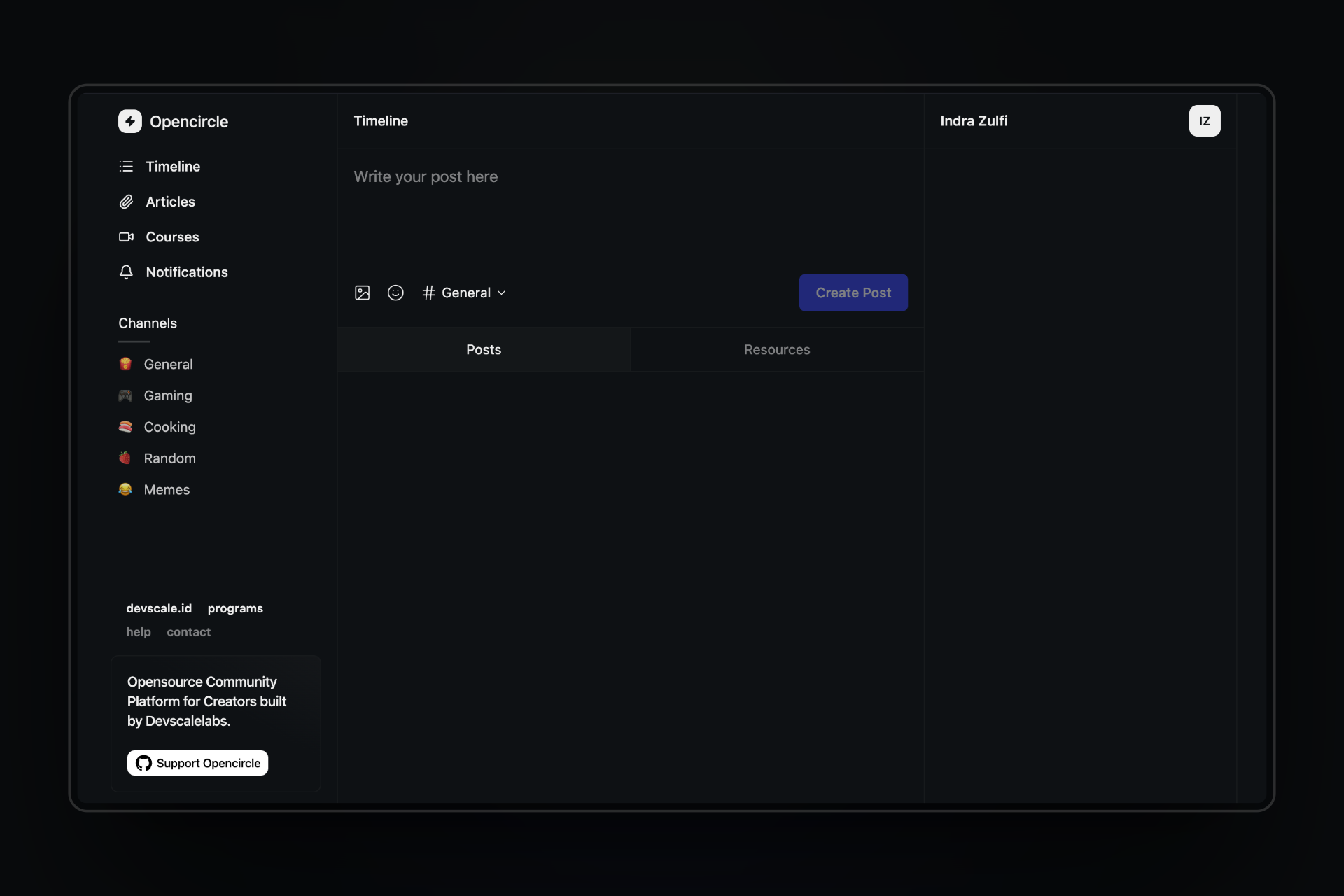Open the contact link
Screen dimensions: 1344x896
(188, 631)
